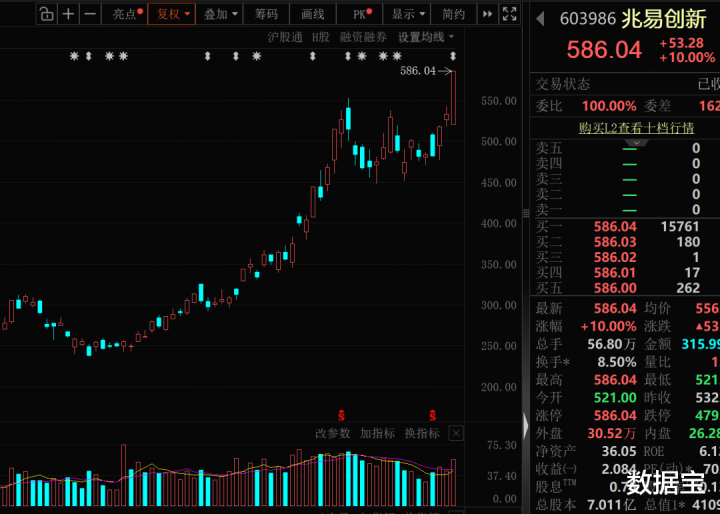Click the stock name 603986 兆易创新
Screen dimensions: 720x514
point(633,19)
